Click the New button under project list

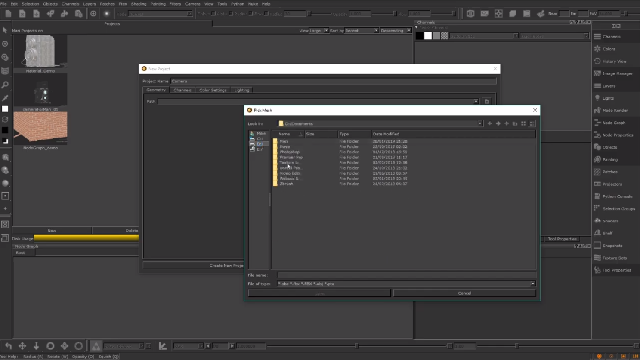52,231
